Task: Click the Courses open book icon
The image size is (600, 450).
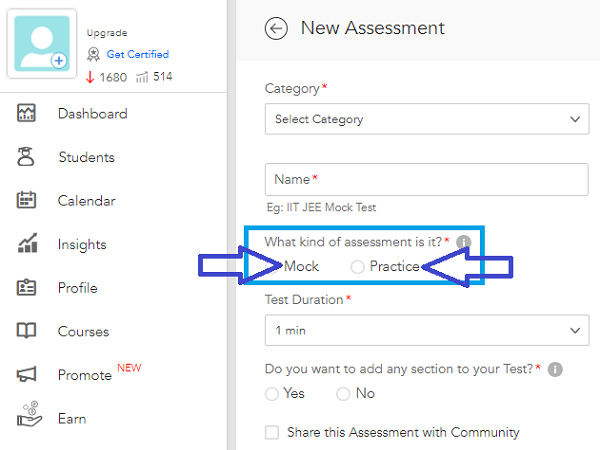Action: [x=26, y=331]
